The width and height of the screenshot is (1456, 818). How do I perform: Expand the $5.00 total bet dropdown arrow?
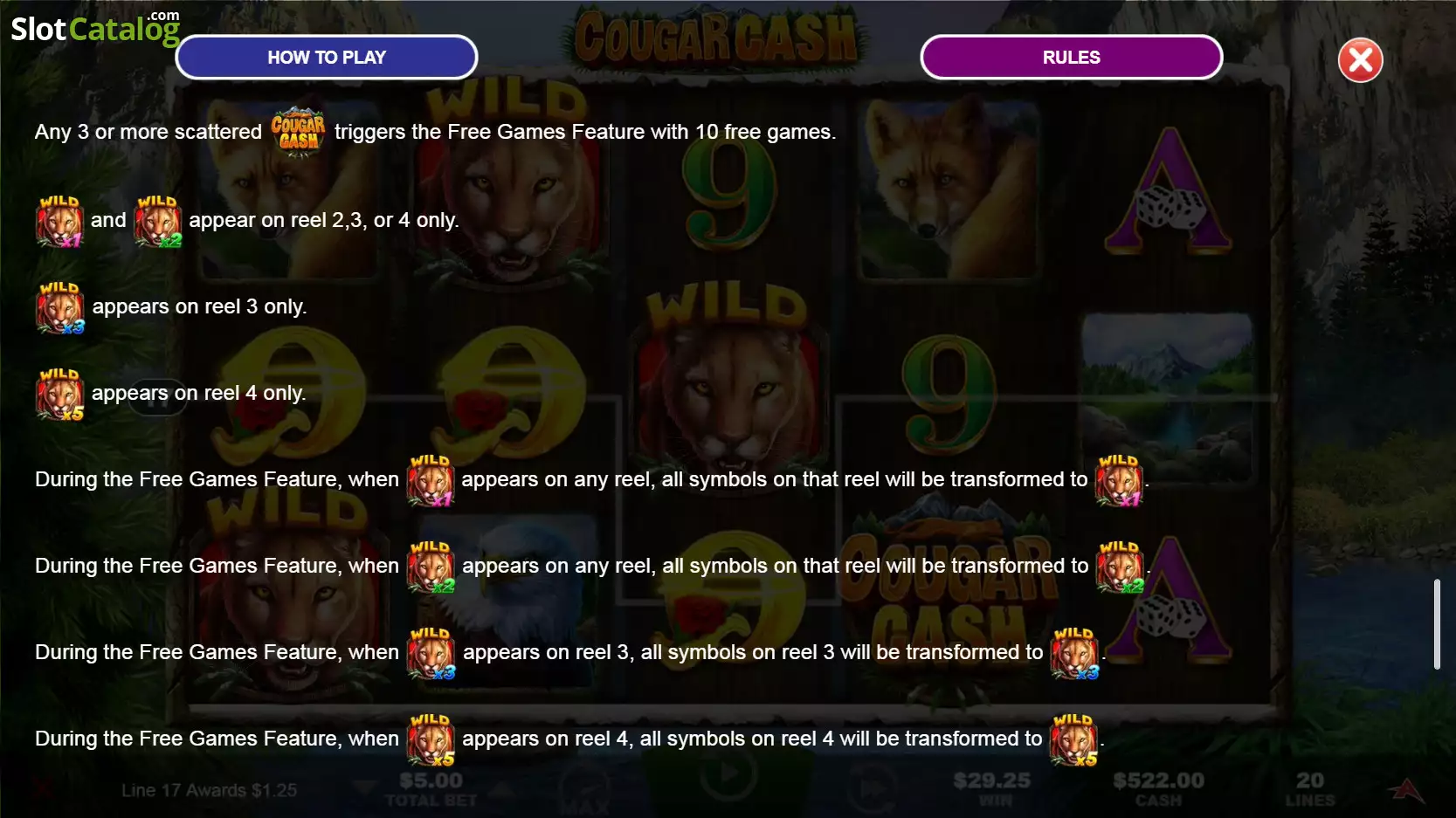tap(363, 787)
